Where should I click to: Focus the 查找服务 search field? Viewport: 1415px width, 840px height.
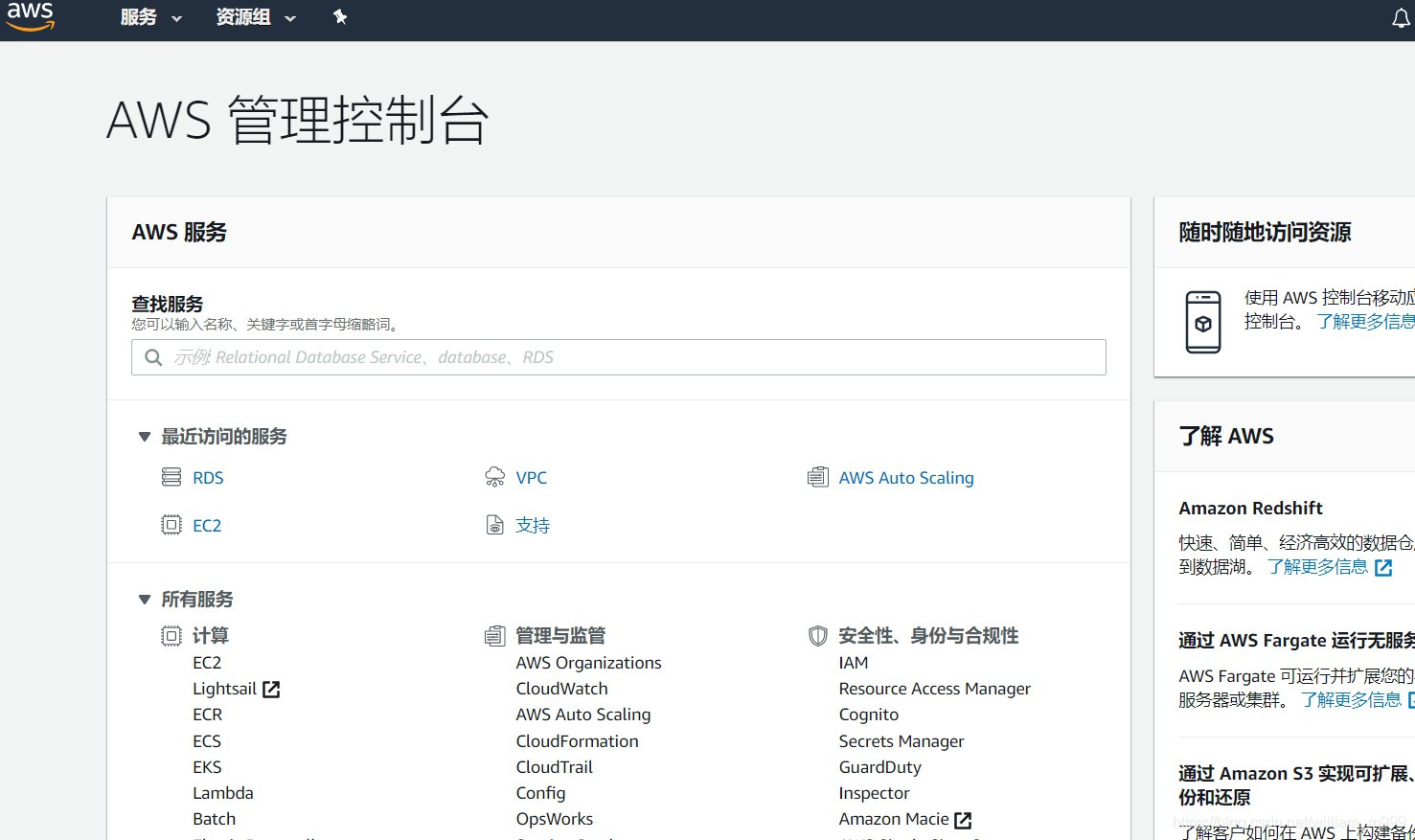(619, 357)
